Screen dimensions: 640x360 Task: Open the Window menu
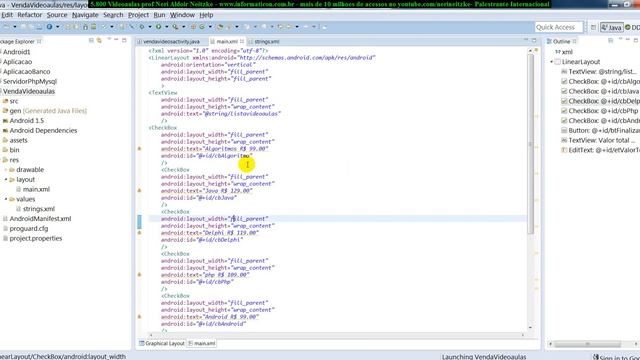tap(182, 15)
